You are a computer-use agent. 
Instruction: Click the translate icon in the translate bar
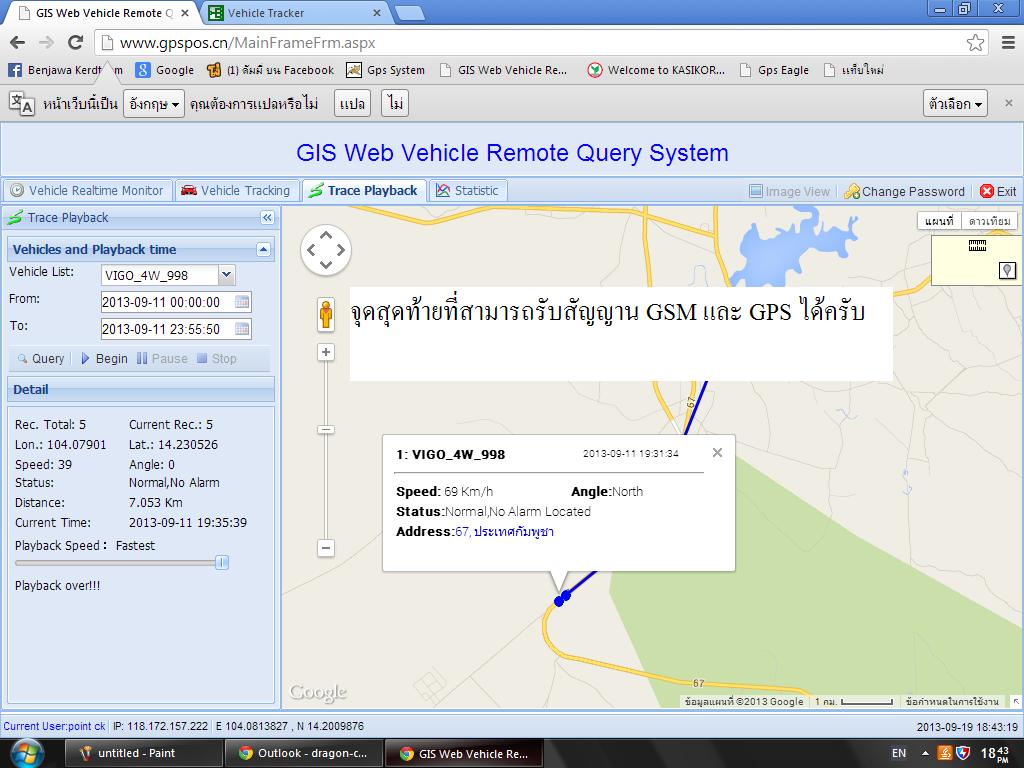click(x=22, y=103)
